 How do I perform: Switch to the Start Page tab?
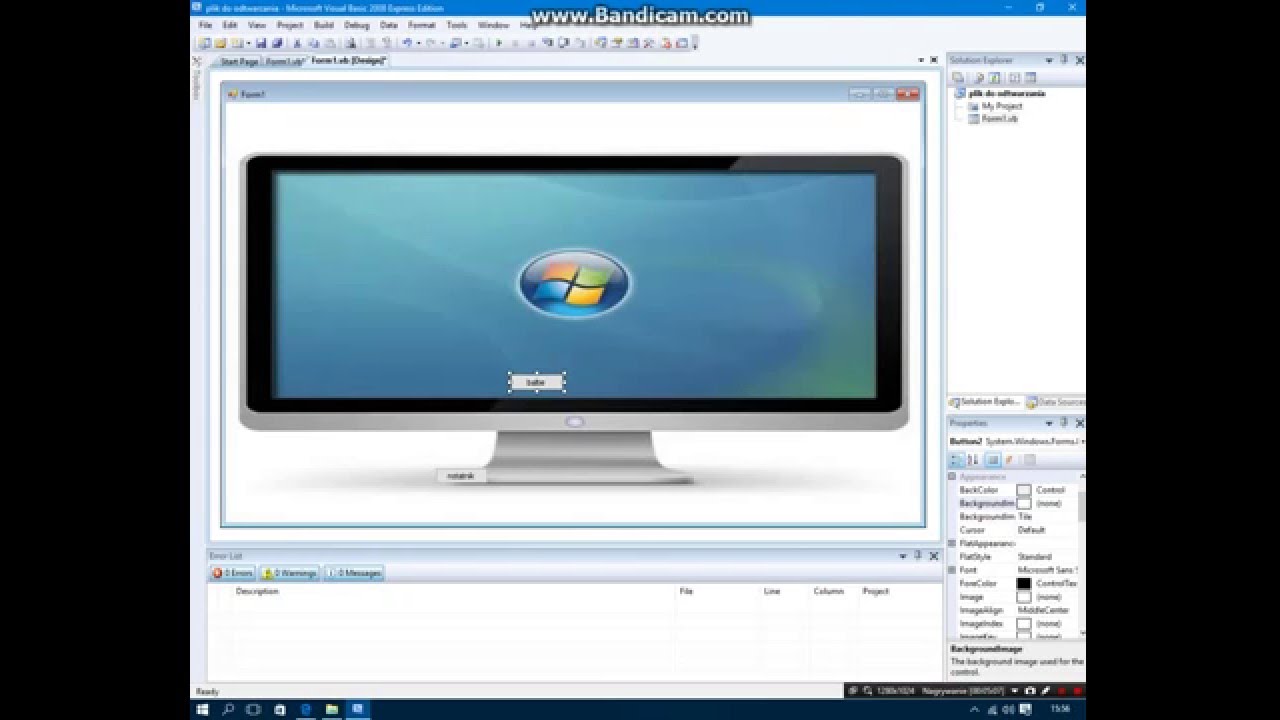click(x=238, y=62)
